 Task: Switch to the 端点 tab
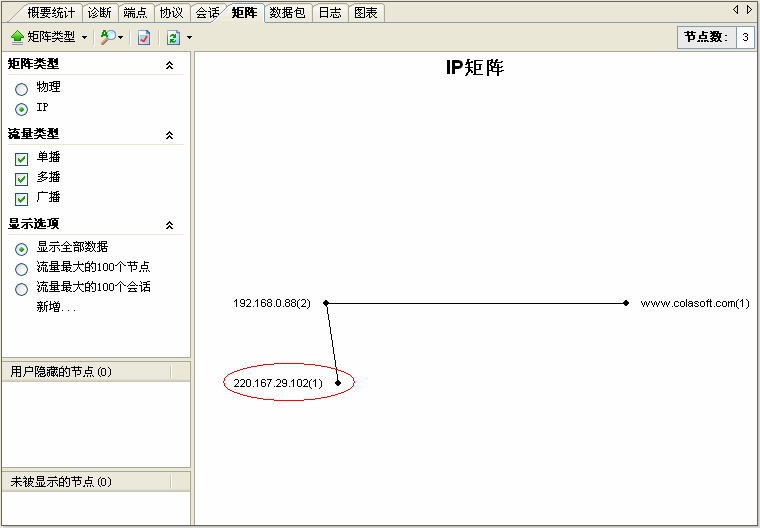pos(135,13)
